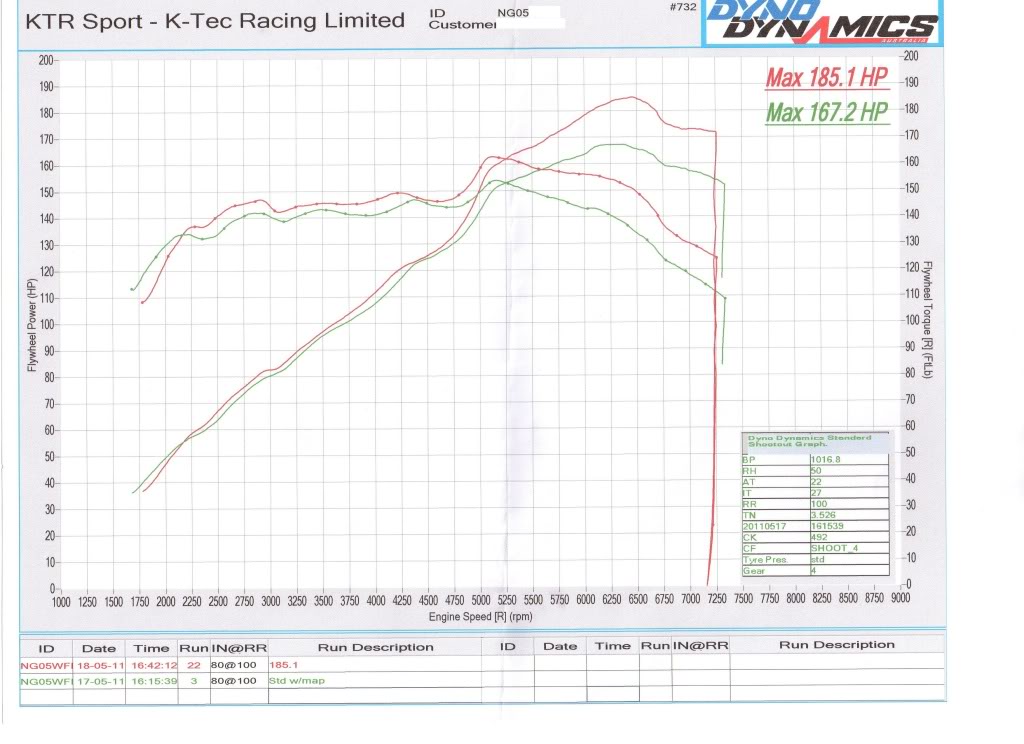Click the Time column header in left table
The image size is (1024, 744).
(151, 647)
